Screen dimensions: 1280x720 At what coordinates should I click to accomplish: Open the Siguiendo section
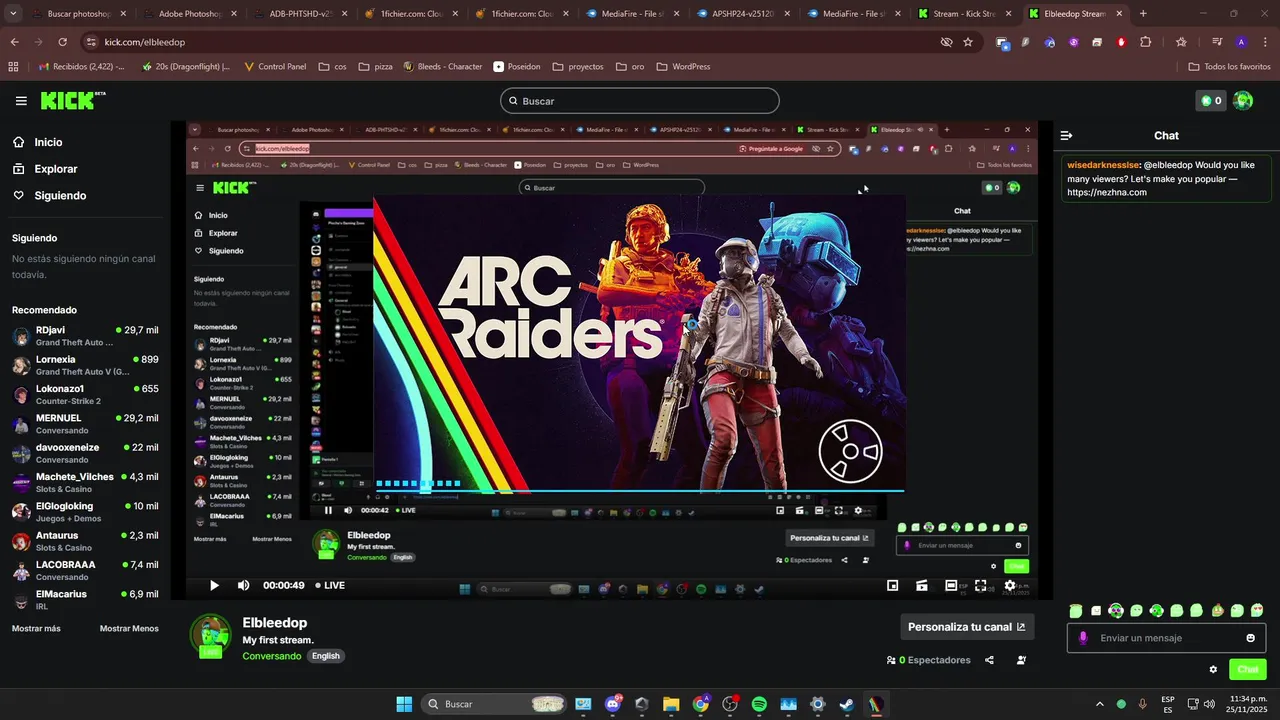point(60,196)
